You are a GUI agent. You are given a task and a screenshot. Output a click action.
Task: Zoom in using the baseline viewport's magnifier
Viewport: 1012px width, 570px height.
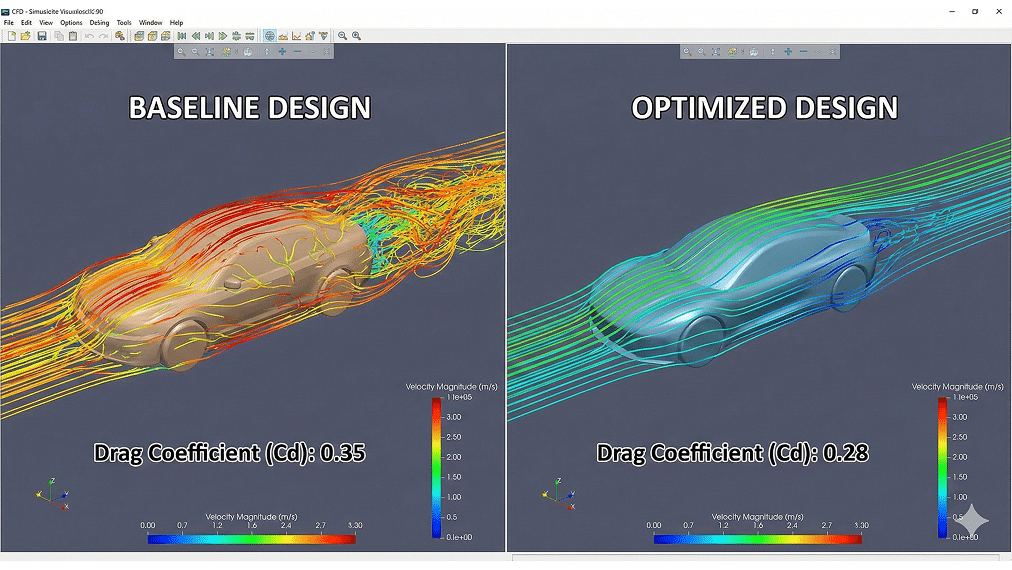click(181, 51)
